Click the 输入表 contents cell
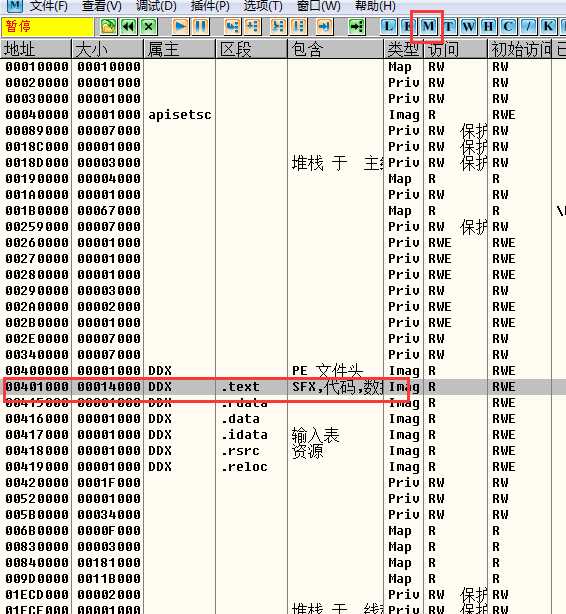Screen dimensions: 566x614 click(x=315, y=435)
